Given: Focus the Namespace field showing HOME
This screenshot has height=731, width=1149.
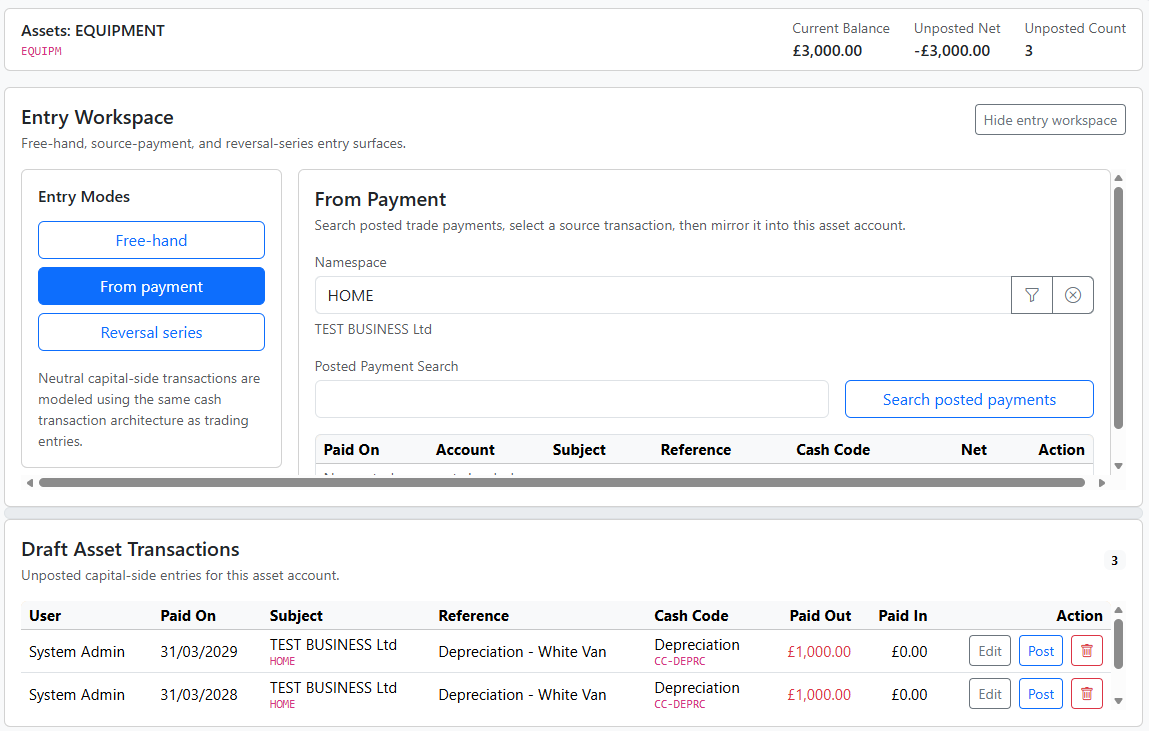Looking at the screenshot, I should coord(663,295).
